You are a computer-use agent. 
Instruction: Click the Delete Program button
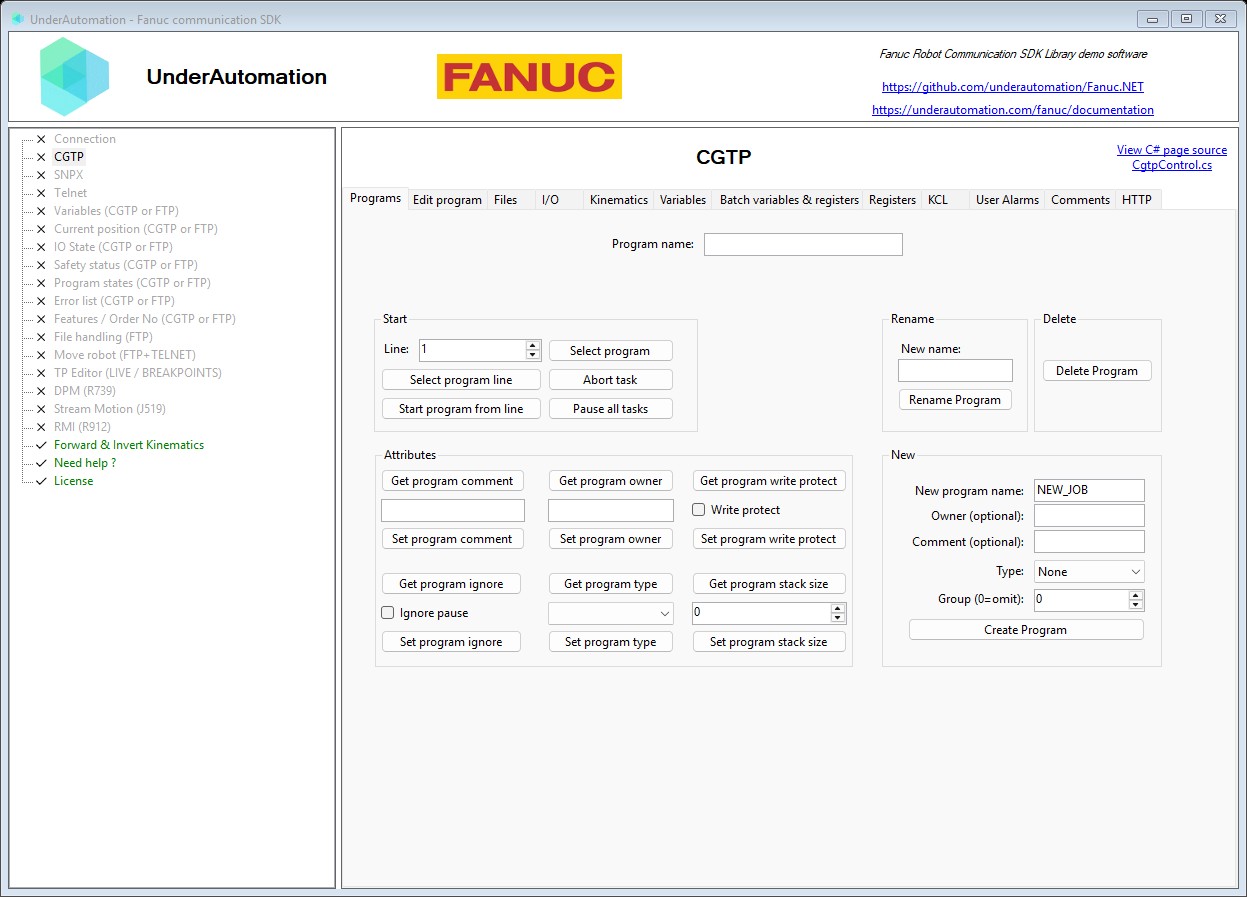pyautogui.click(x=1097, y=371)
